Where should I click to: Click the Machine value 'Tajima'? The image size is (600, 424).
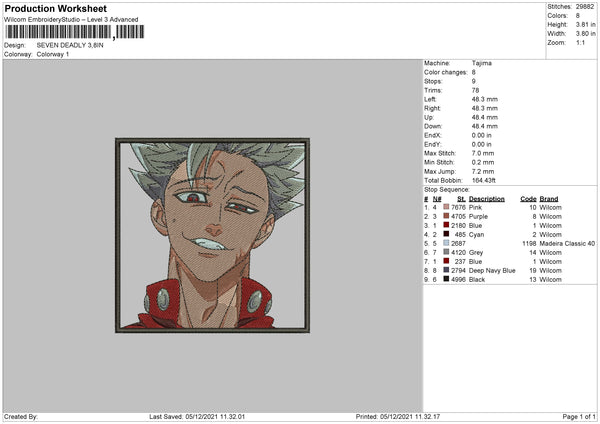[x=482, y=63]
